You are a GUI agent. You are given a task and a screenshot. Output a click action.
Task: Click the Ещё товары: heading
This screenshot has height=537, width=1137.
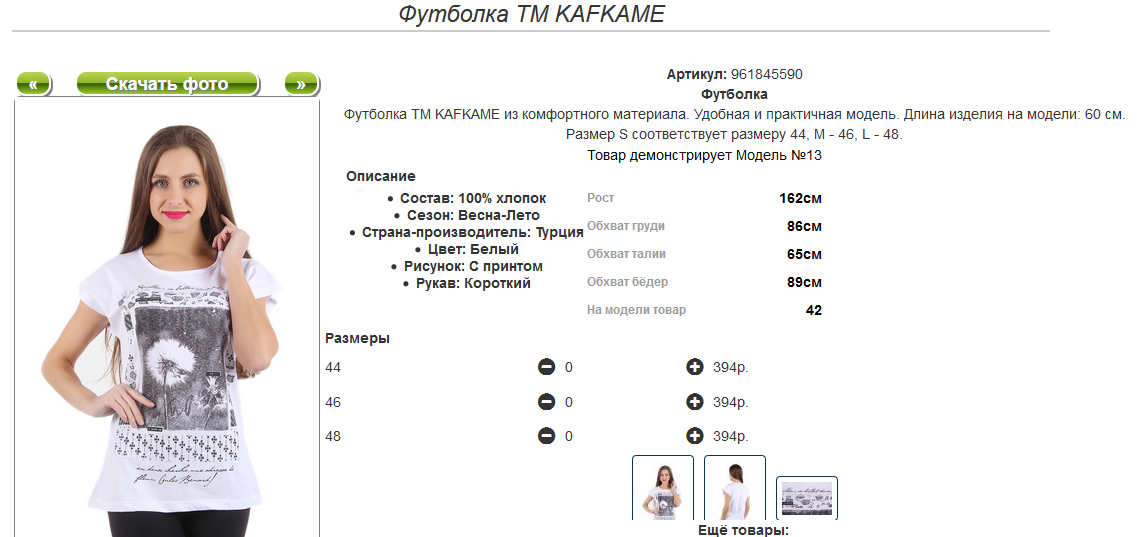coord(743,530)
